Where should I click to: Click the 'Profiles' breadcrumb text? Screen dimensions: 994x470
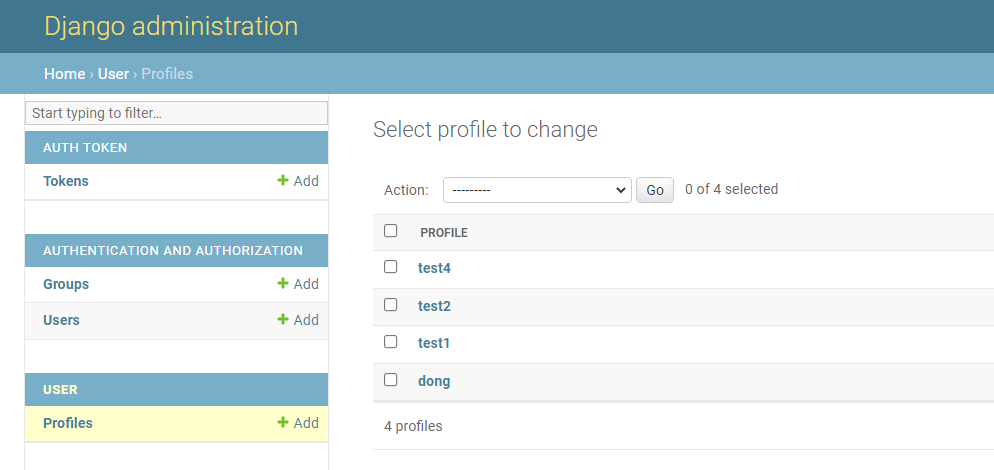click(x=167, y=74)
